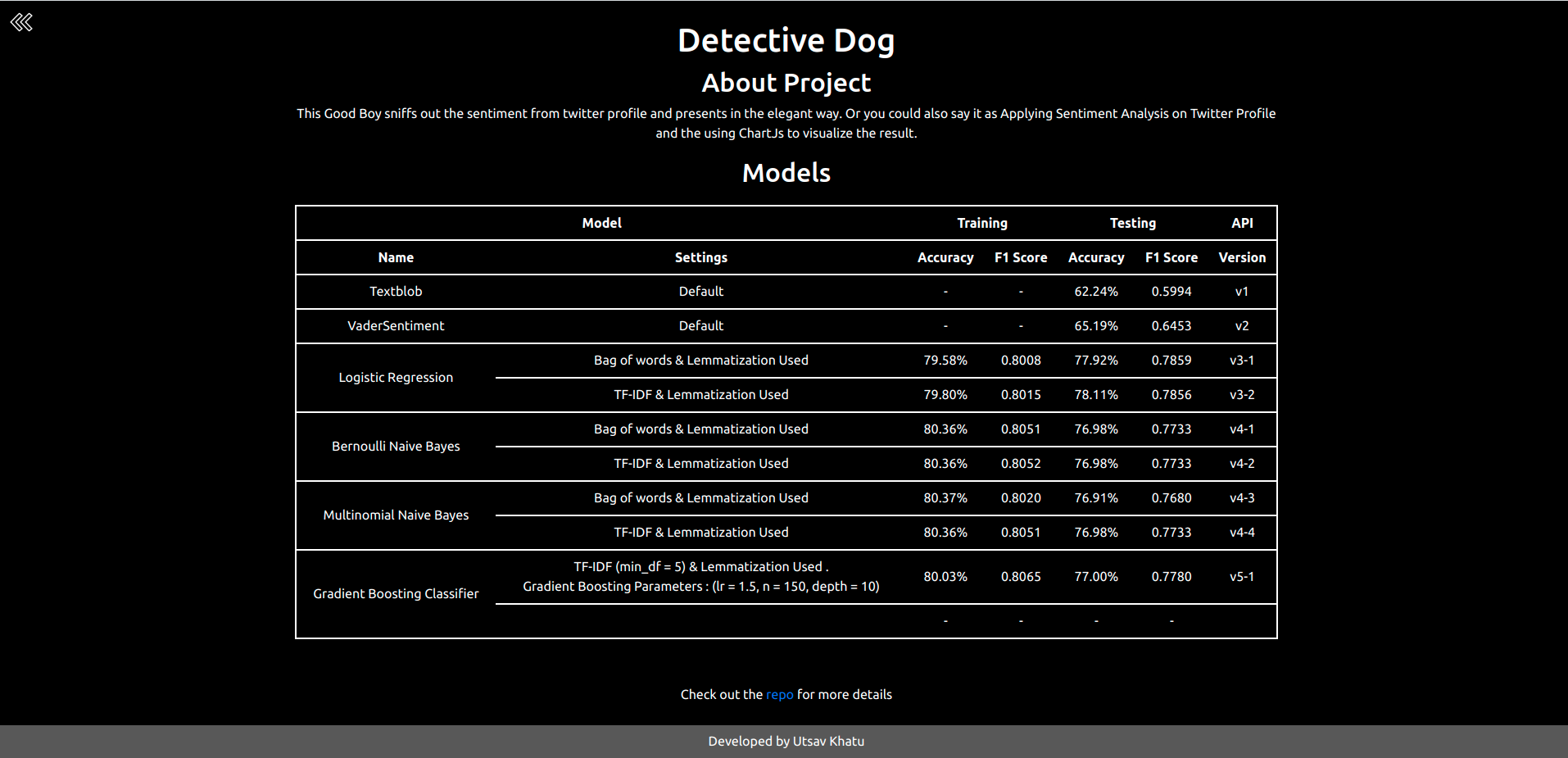
Task: Click version v3-2 cell
Action: 1242,394
